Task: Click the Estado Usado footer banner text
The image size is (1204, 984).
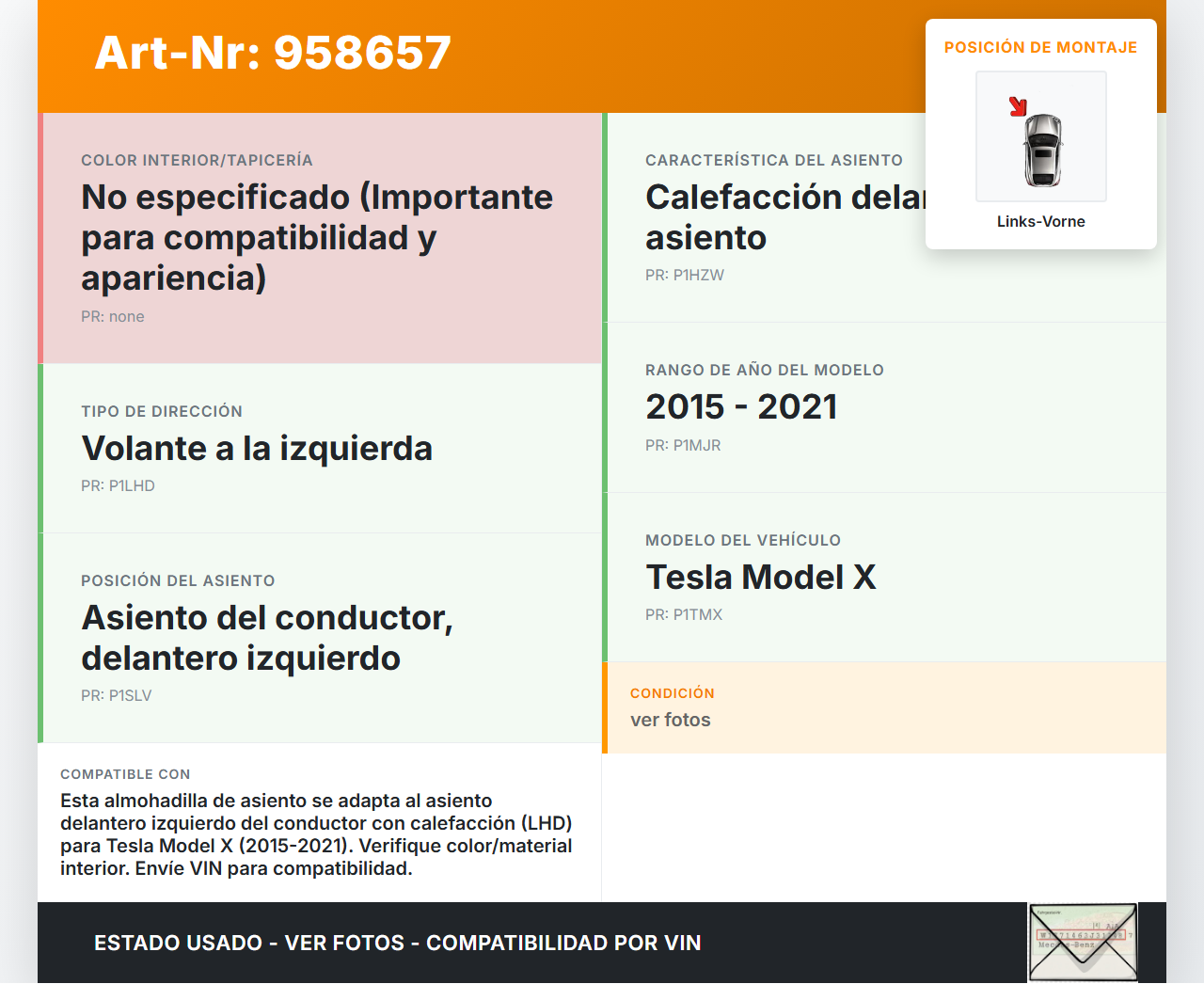Action: click(x=397, y=943)
